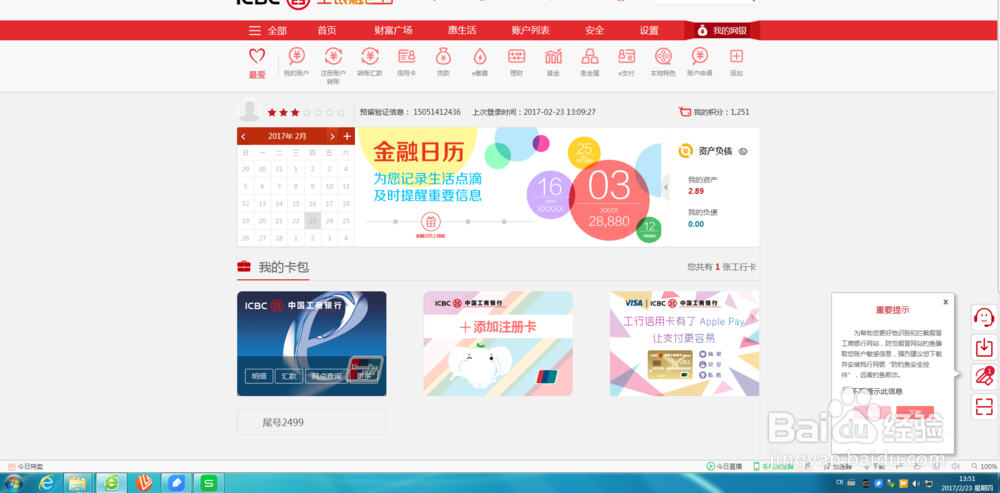The width and height of the screenshot is (1000, 493).
Task: Open the 信用卡 credit card icon
Action: tap(407, 56)
